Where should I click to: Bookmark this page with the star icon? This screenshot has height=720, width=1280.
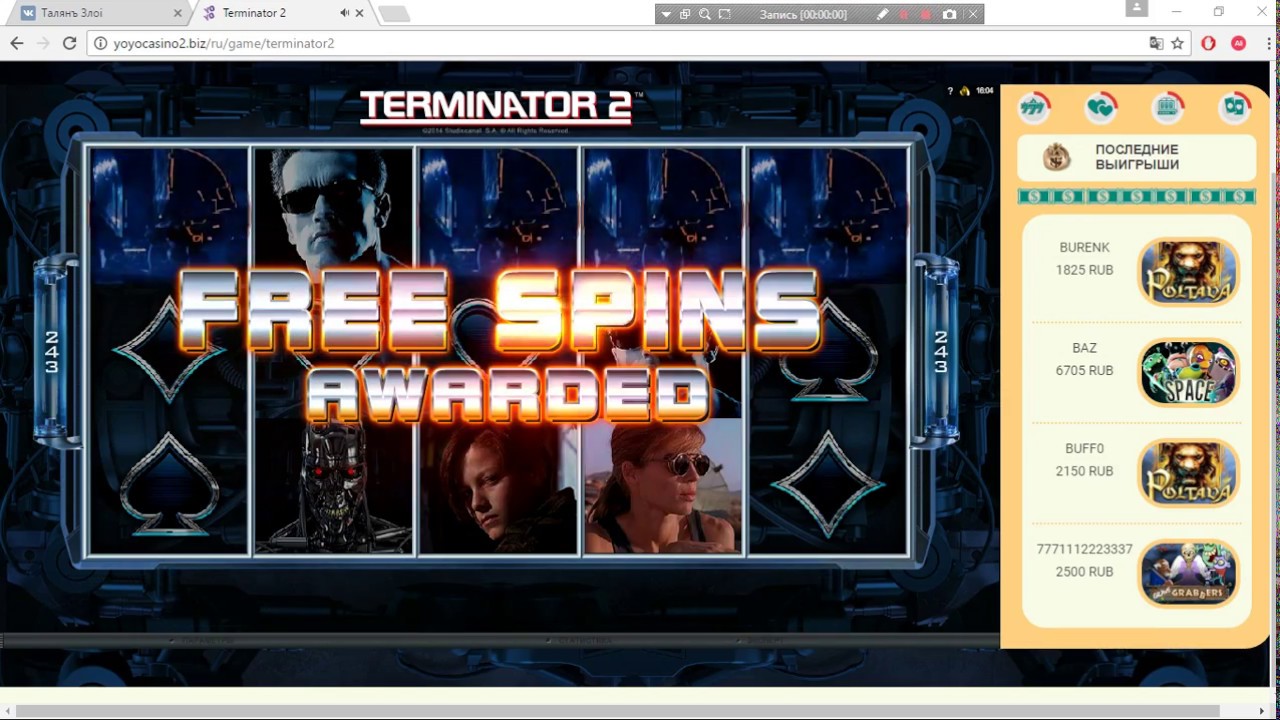[1178, 43]
